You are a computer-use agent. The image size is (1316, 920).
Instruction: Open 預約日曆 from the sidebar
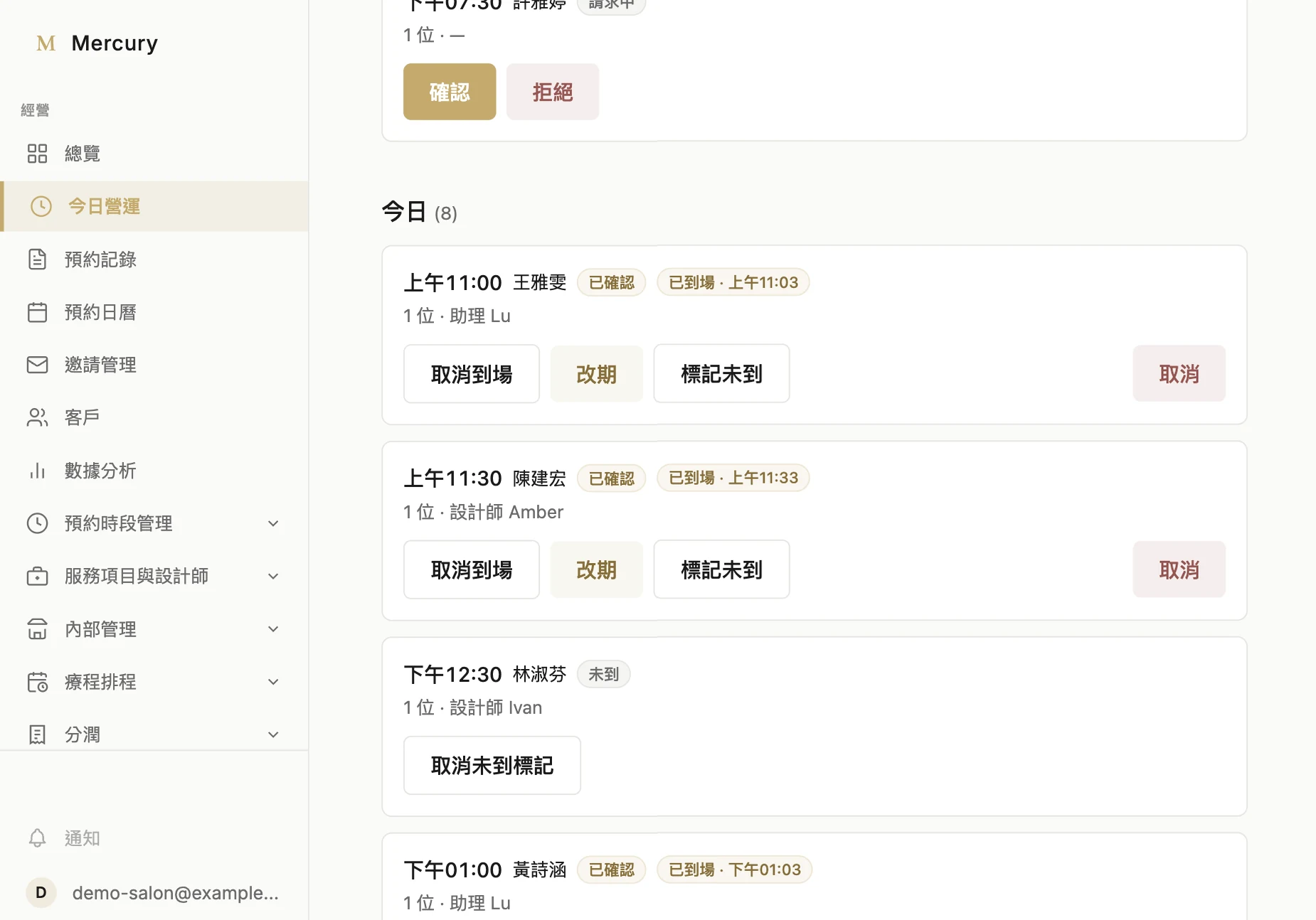[154, 312]
